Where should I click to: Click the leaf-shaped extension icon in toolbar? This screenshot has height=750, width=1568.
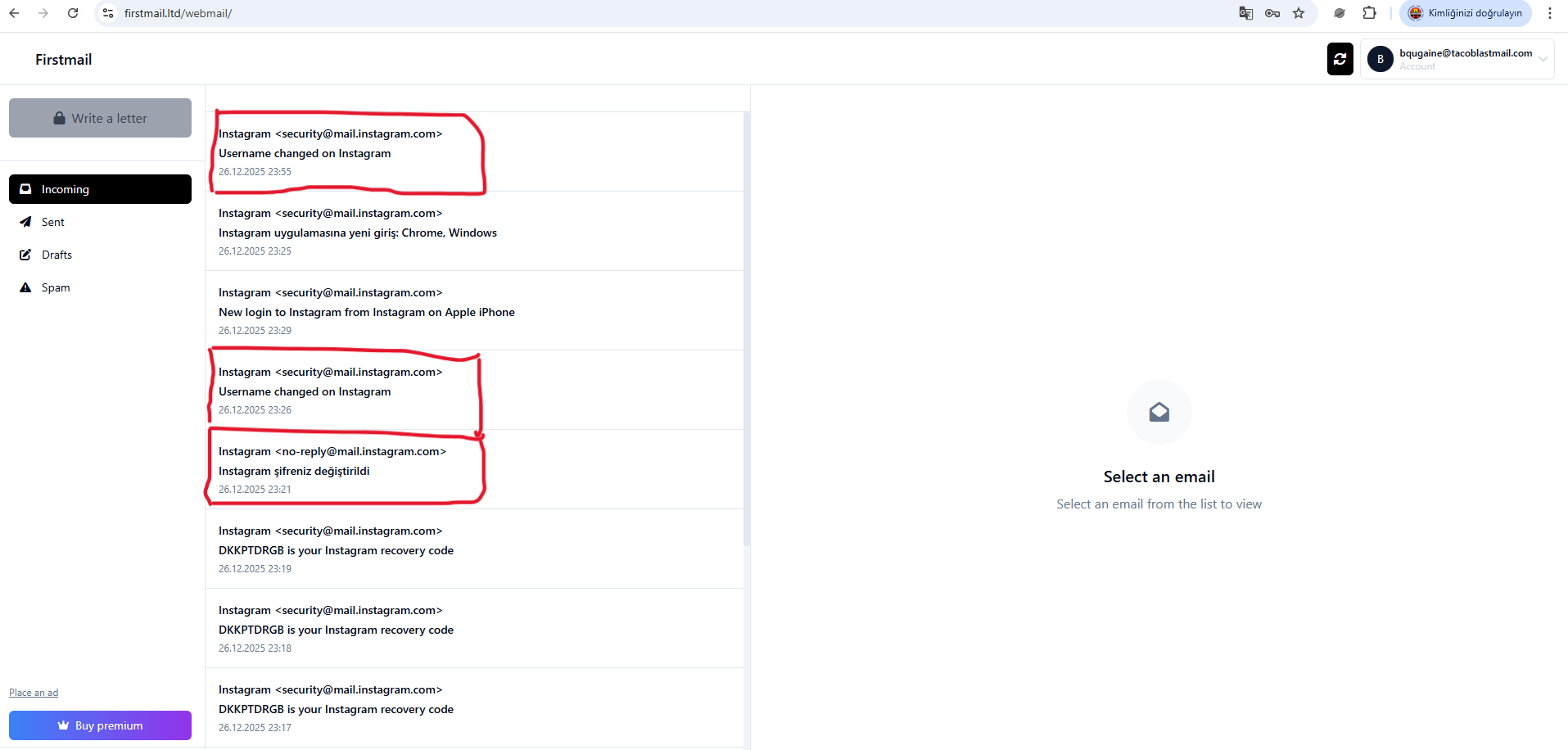(x=1340, y=13)
